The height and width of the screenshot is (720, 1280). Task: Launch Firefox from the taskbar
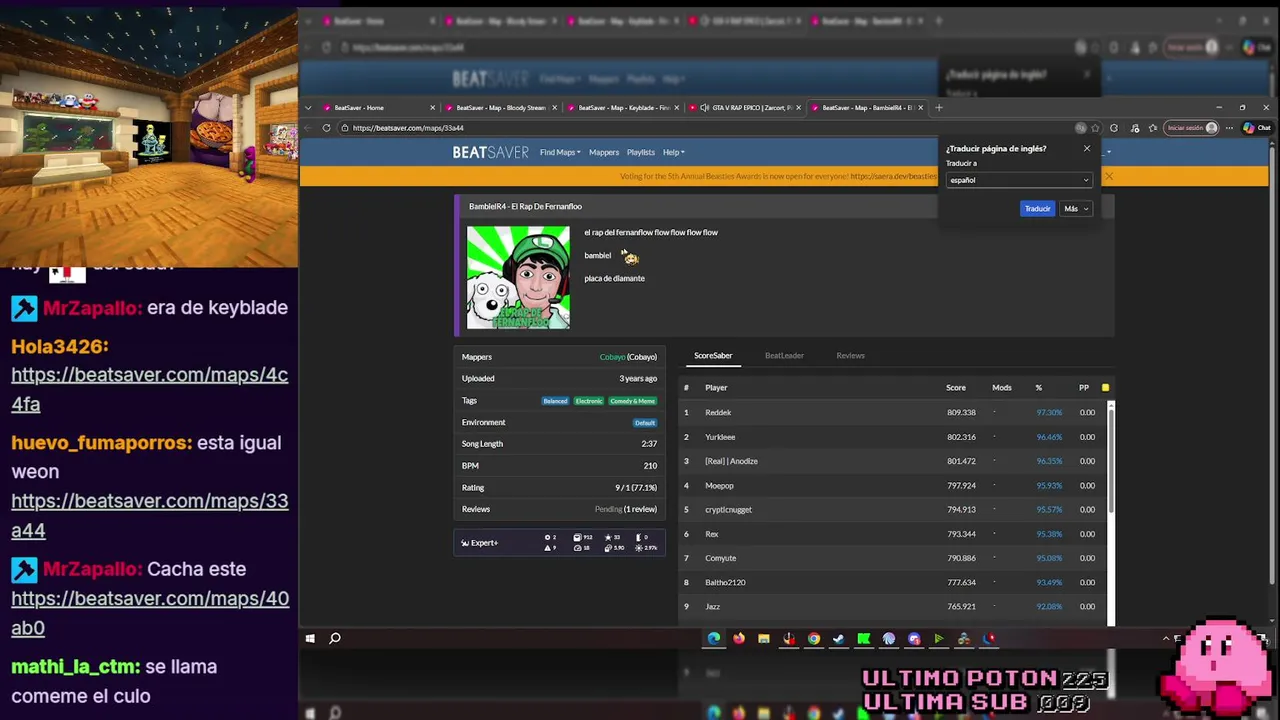738,638
